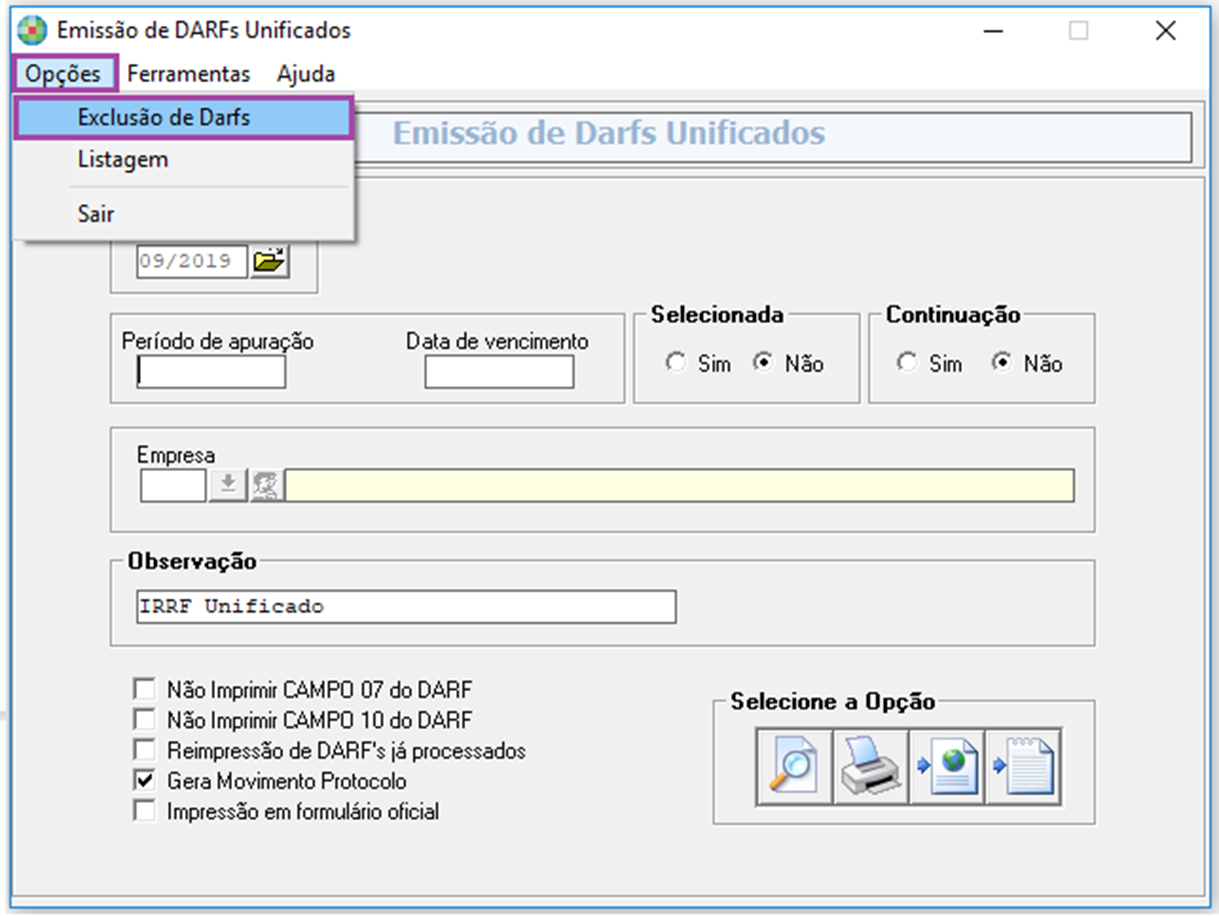The height and width of the screenshot is (916, 1219).
Task: Enable Não Imprimir CAMPO 10 do DARF
Action: pos(145,720)
